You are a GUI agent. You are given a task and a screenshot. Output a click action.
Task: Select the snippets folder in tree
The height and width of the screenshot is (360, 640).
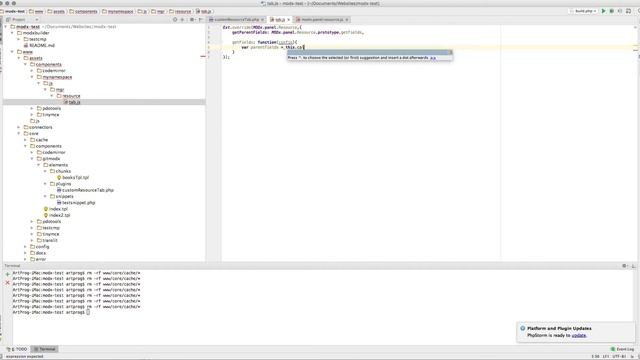click(62, 196)
